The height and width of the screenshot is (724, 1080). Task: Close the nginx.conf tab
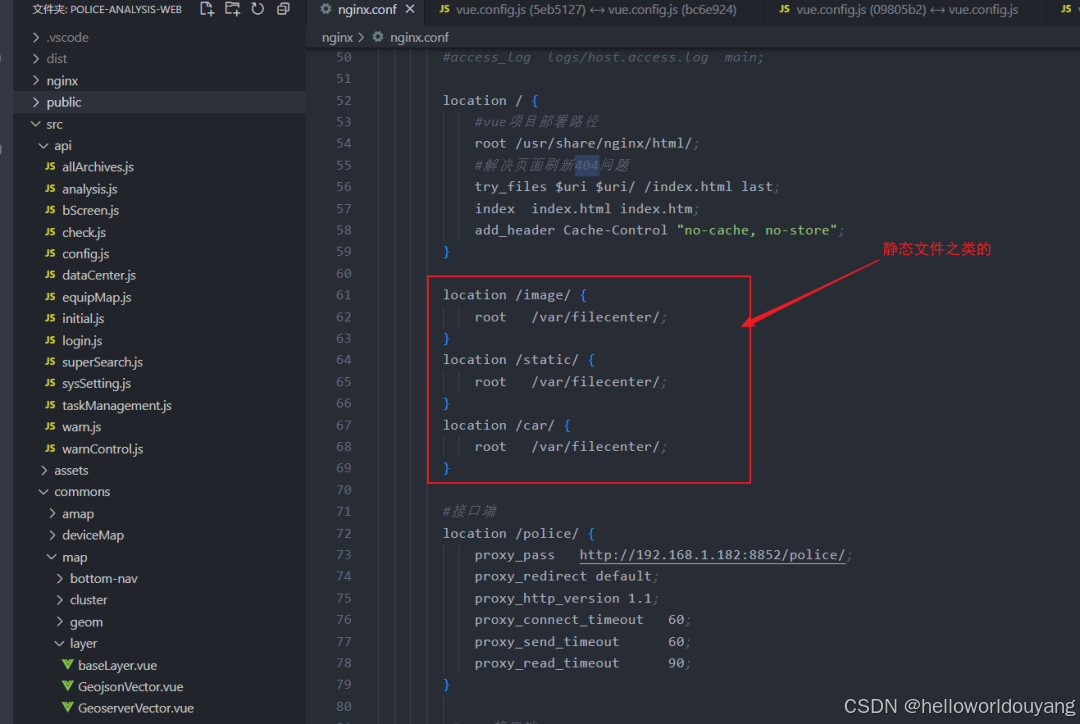pos(410,9)
